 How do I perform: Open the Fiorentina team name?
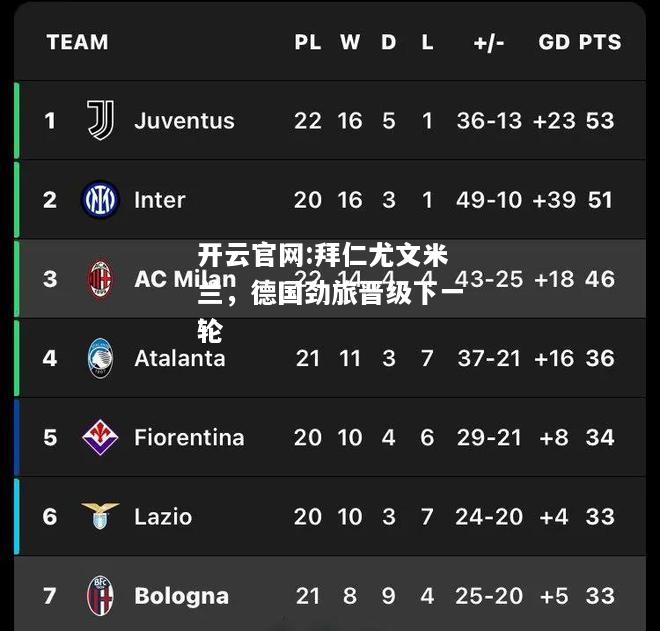(x=189, y=437)
